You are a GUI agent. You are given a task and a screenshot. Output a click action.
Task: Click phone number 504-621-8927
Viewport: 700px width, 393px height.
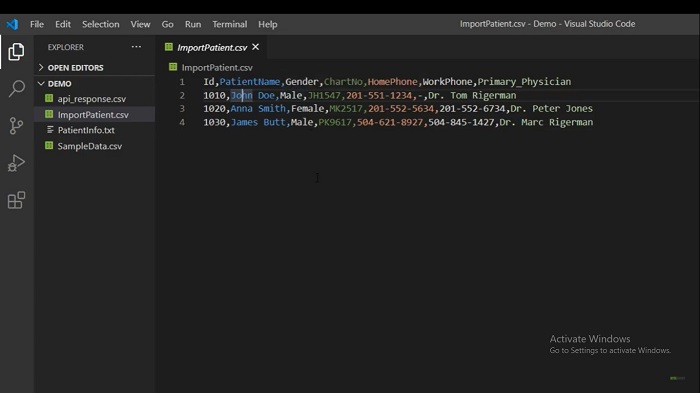click(390, 122)
